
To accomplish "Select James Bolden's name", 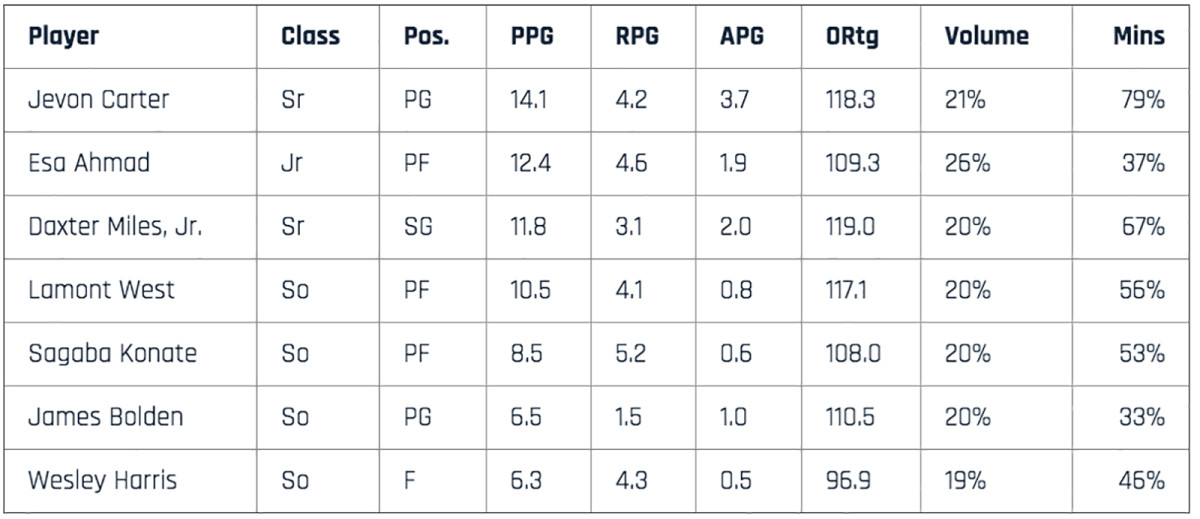I will [x=106, y=417].
